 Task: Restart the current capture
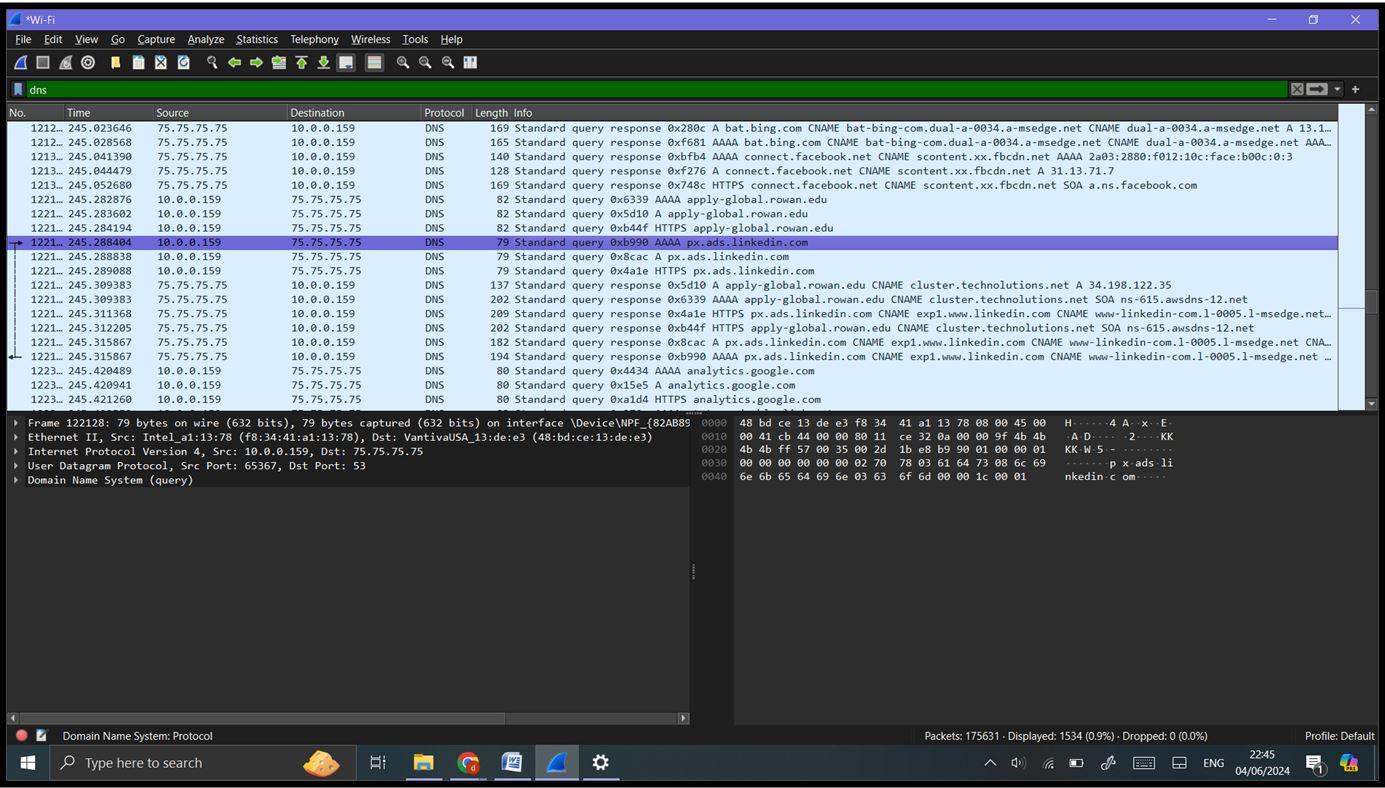coord(64,62)
